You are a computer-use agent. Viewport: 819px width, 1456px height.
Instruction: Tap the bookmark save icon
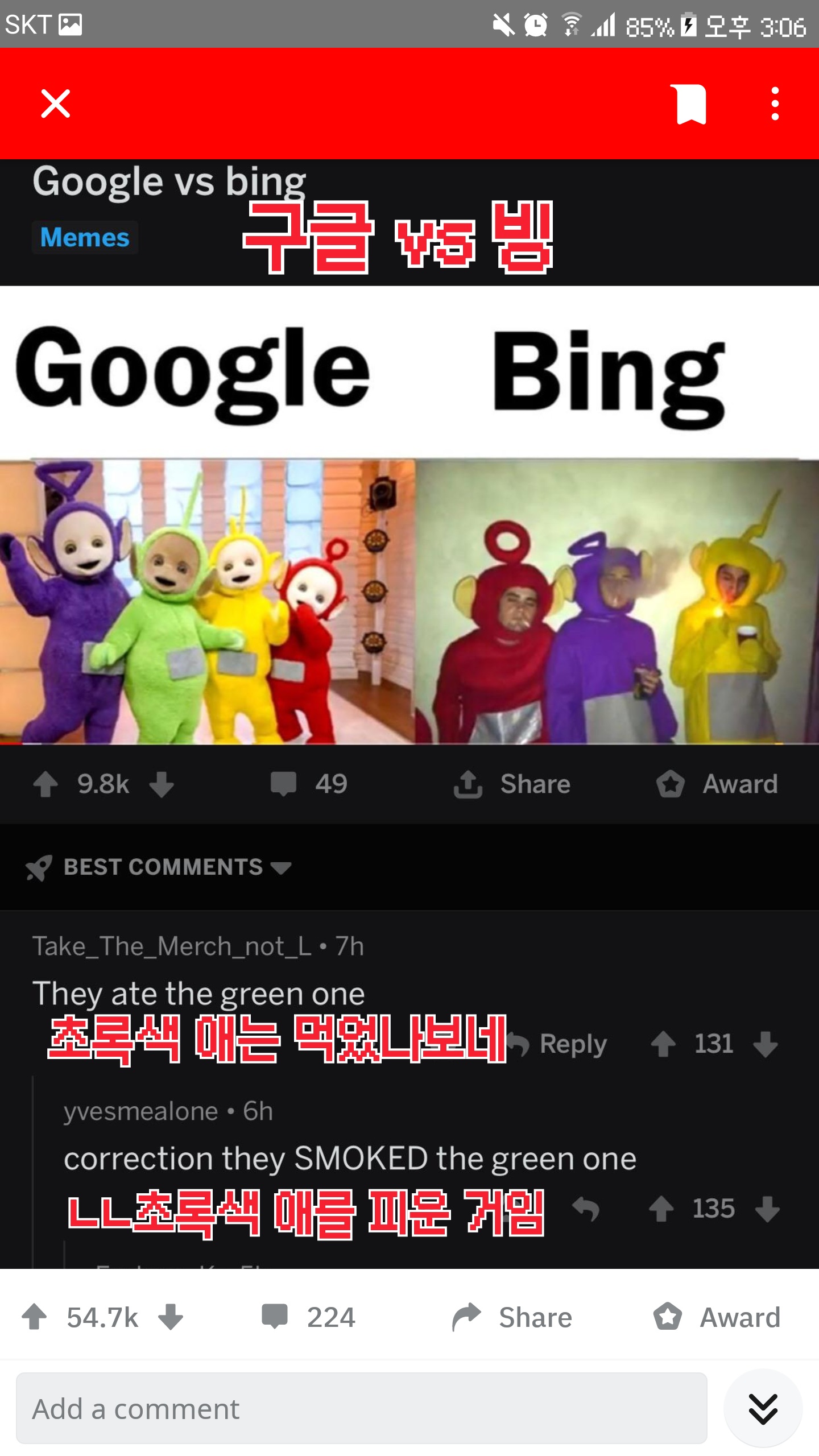coord(691,104)
